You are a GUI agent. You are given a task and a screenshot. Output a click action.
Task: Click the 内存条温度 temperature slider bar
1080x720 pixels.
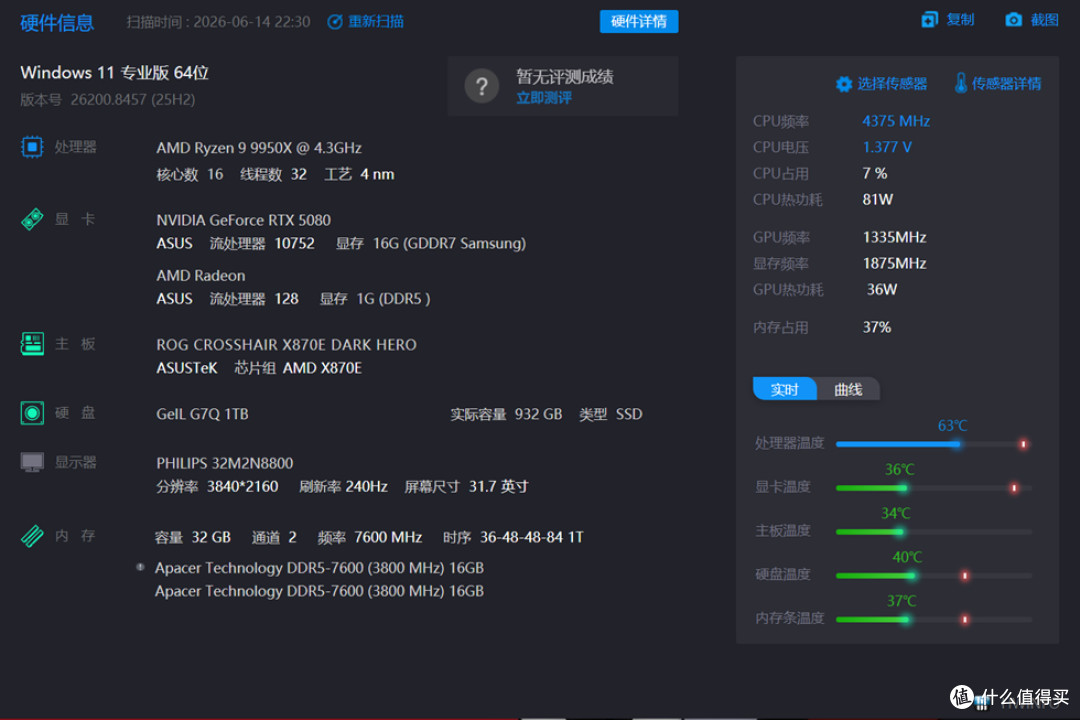pyautogui.click(x=933, y=619)
